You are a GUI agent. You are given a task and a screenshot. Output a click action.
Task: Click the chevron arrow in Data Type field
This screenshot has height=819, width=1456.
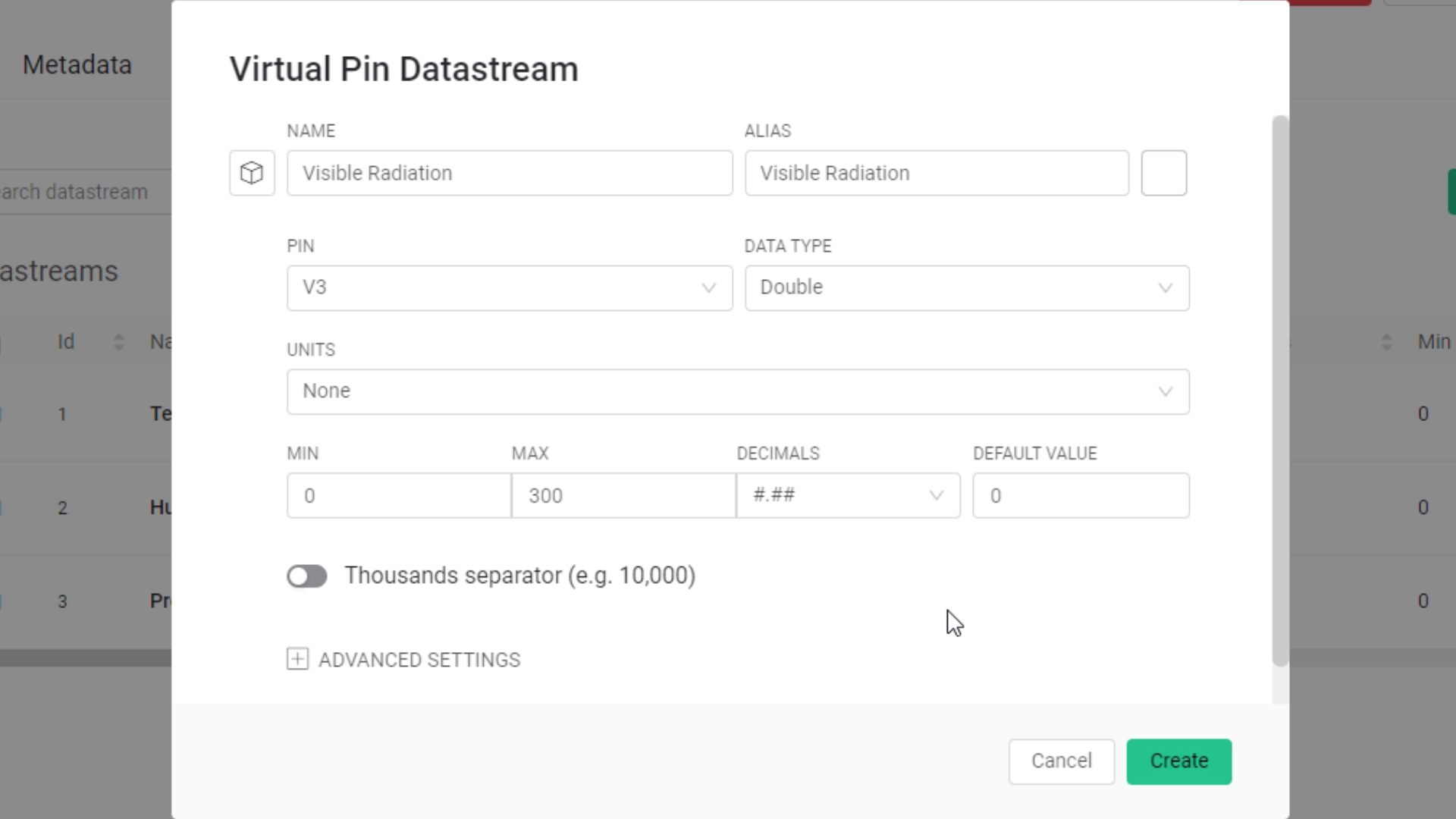coord(1165,288)
